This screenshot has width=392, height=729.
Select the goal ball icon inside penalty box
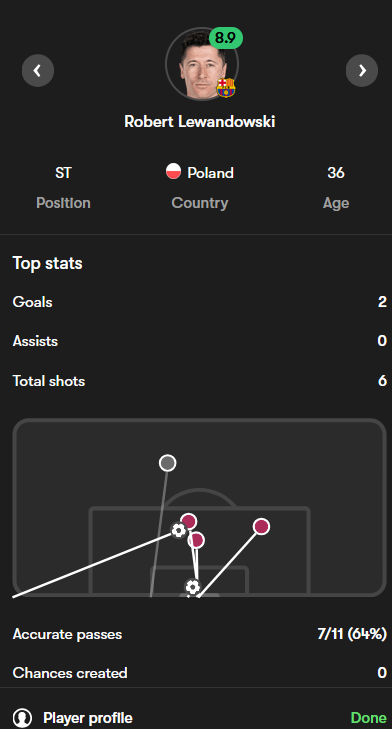[178, 530]
